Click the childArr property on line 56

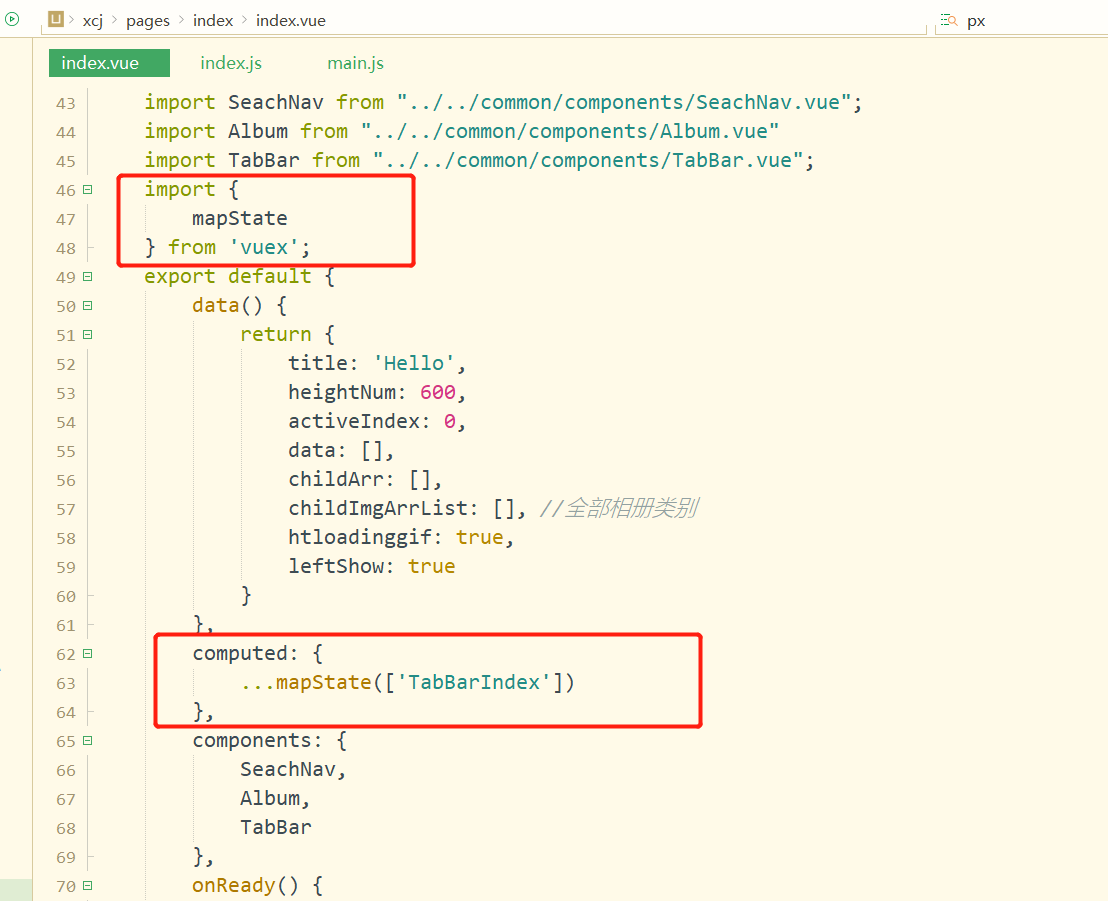335,479
